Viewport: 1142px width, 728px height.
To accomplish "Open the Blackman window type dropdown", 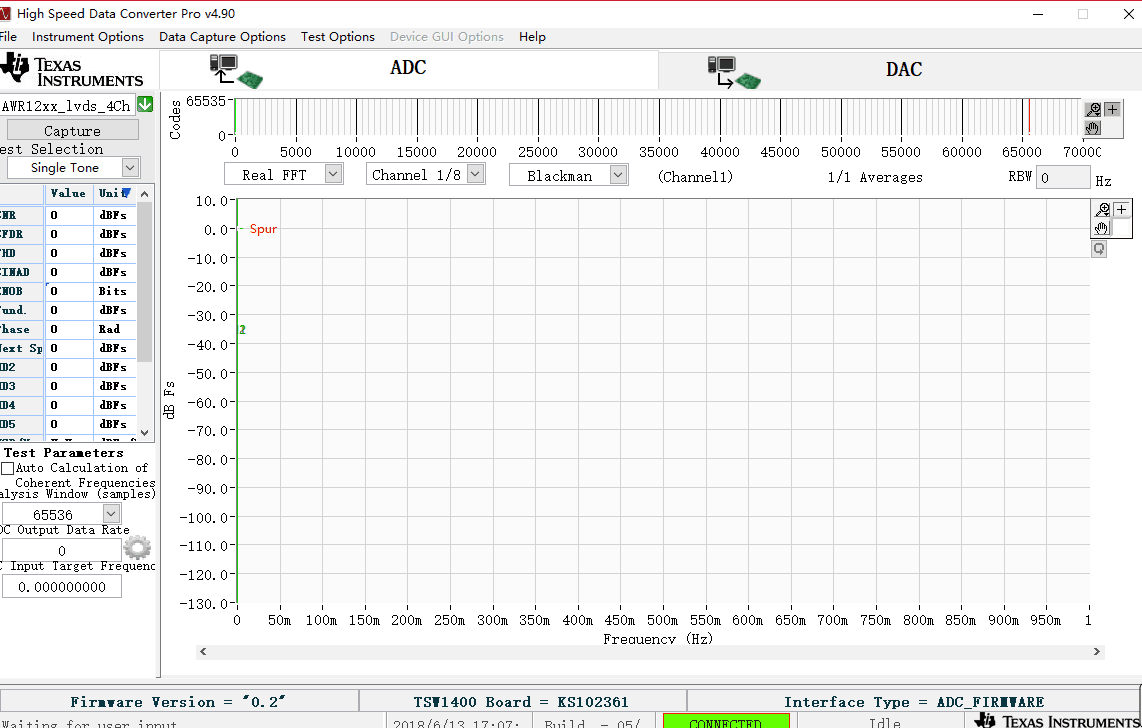I will [x=618, y=175].
